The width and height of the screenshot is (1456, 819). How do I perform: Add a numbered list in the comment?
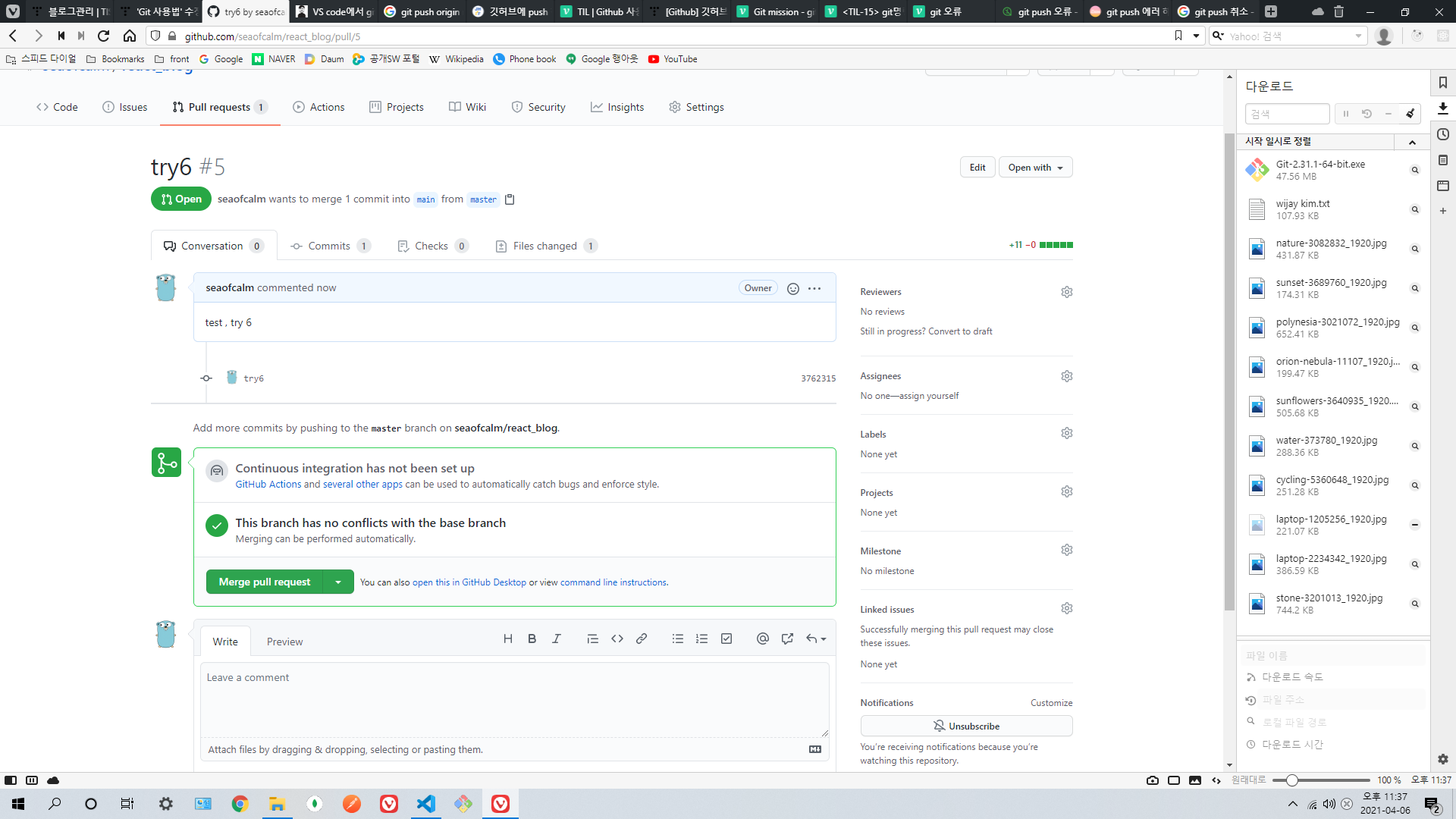pyautogui.click(x=702, y=639)
